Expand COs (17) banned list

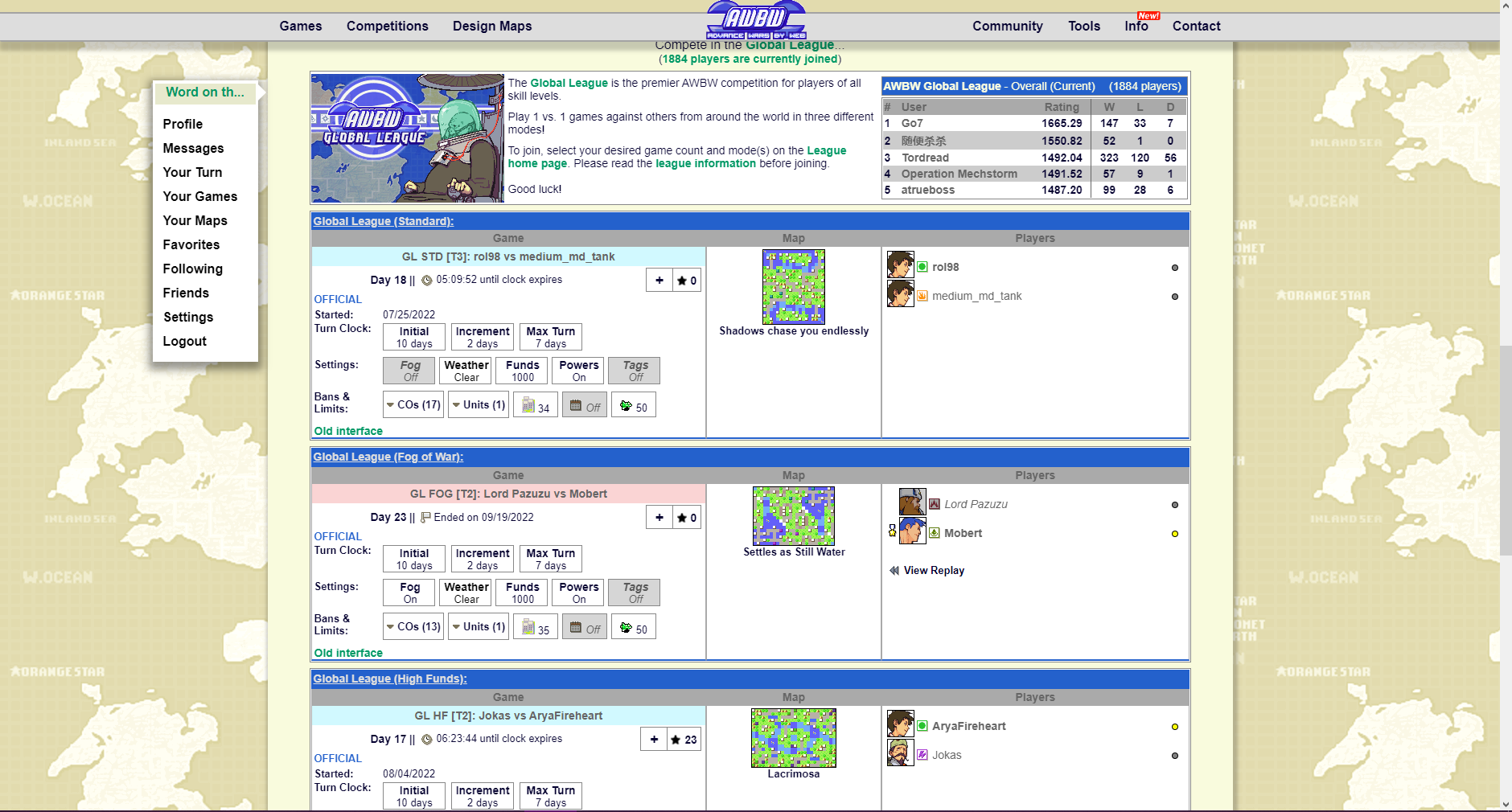point(413,405)
